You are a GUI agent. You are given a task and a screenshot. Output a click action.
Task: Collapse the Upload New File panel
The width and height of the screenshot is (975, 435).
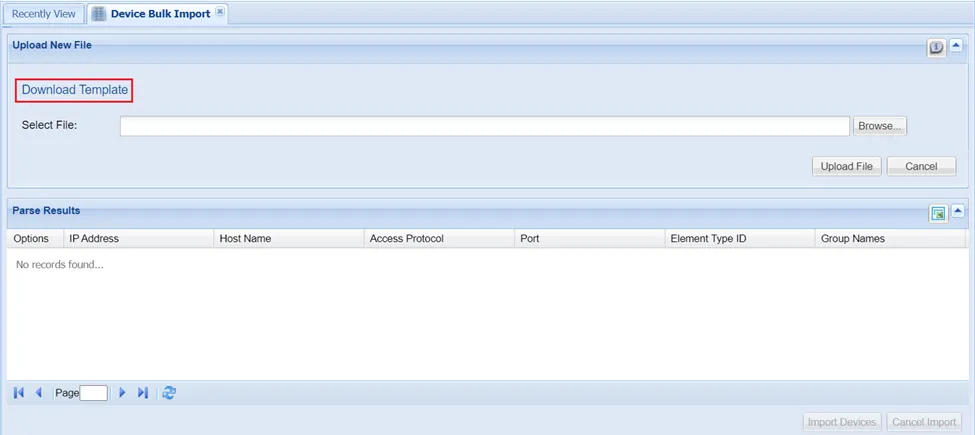tap(957, 45)
